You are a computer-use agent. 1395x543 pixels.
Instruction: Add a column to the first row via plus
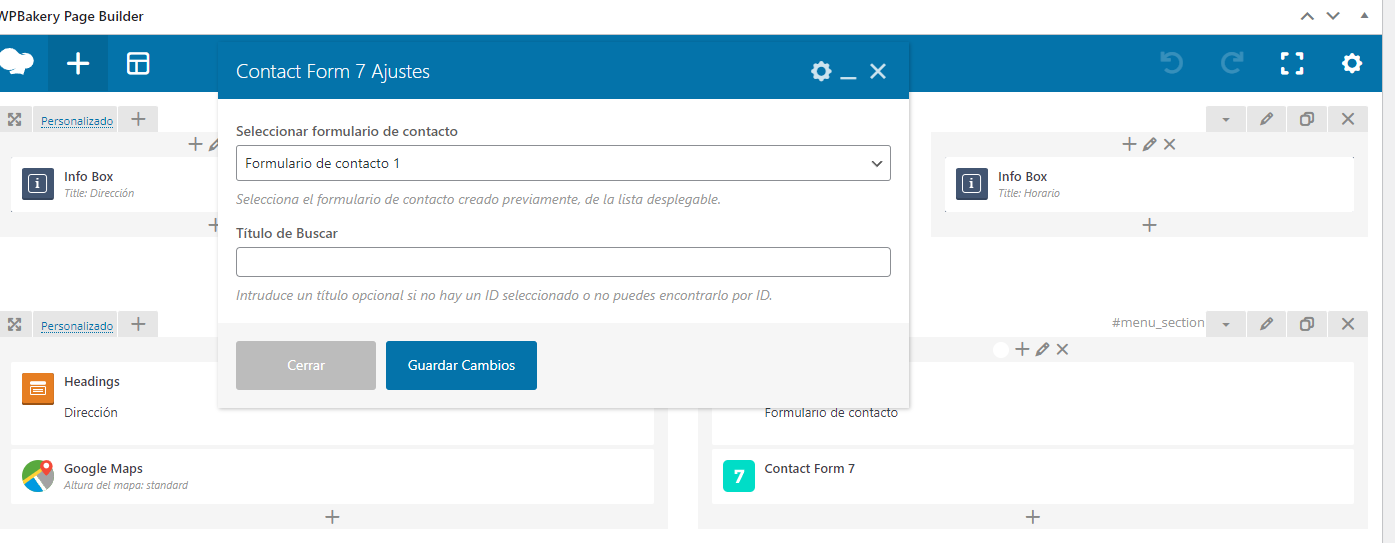[138, 119]
